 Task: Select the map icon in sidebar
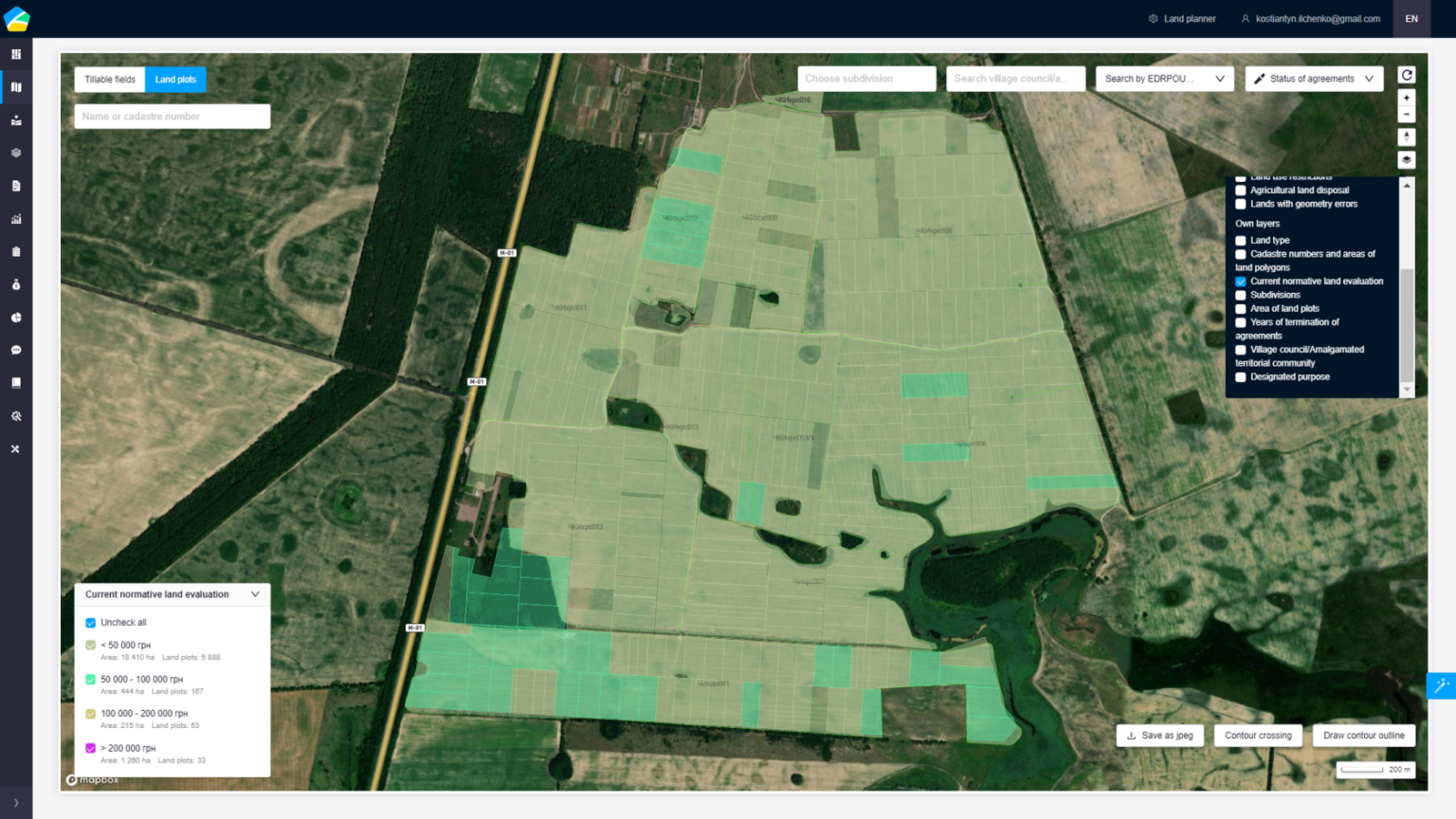[x=16, y=87]
